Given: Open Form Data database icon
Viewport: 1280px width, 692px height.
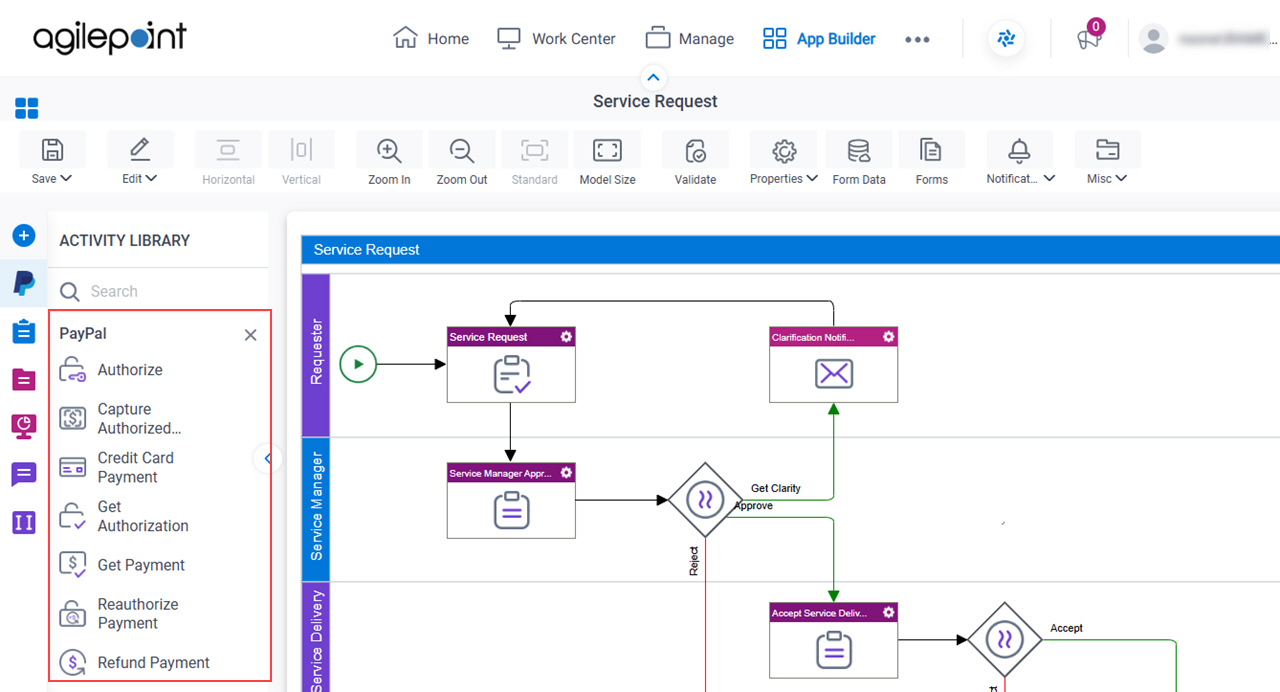Looking at the screenshot, I should tap(858, 150).
